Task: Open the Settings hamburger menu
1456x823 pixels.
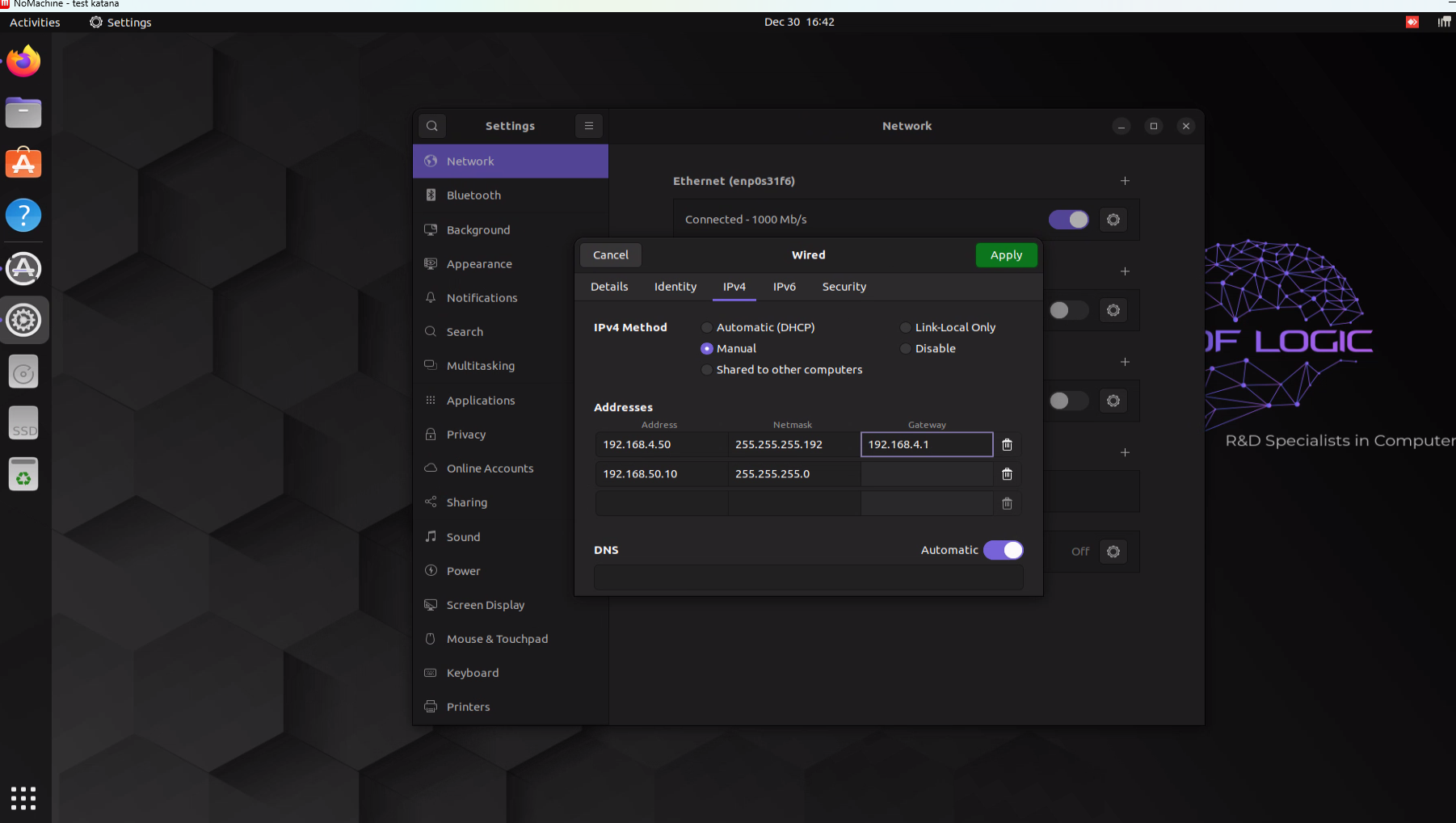Action: (x=589, y=126)
